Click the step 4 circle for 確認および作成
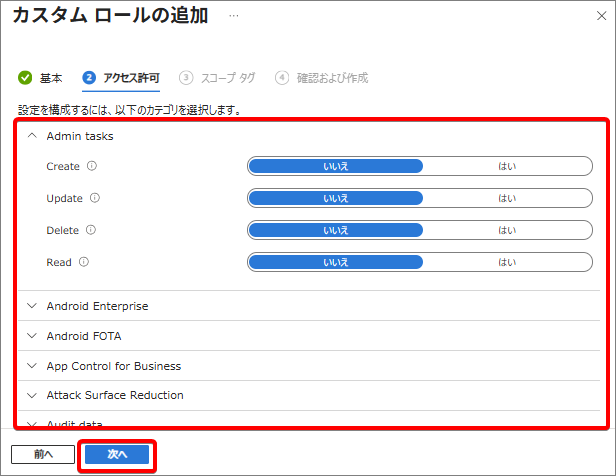 282,77
